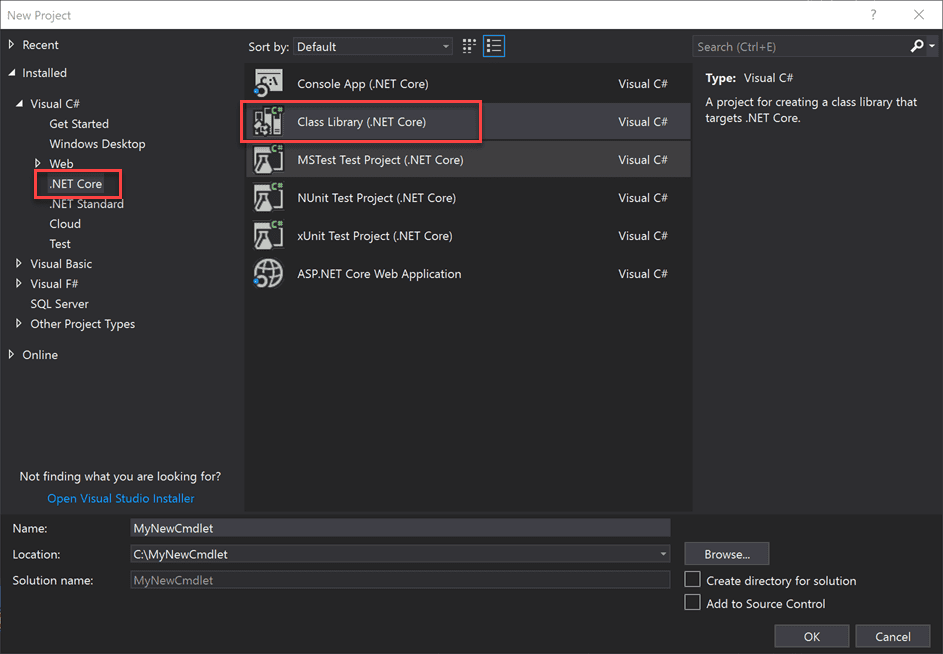Screen dimensions: 943x654
Task: Expand the Web node
Action: pos(38,163)
